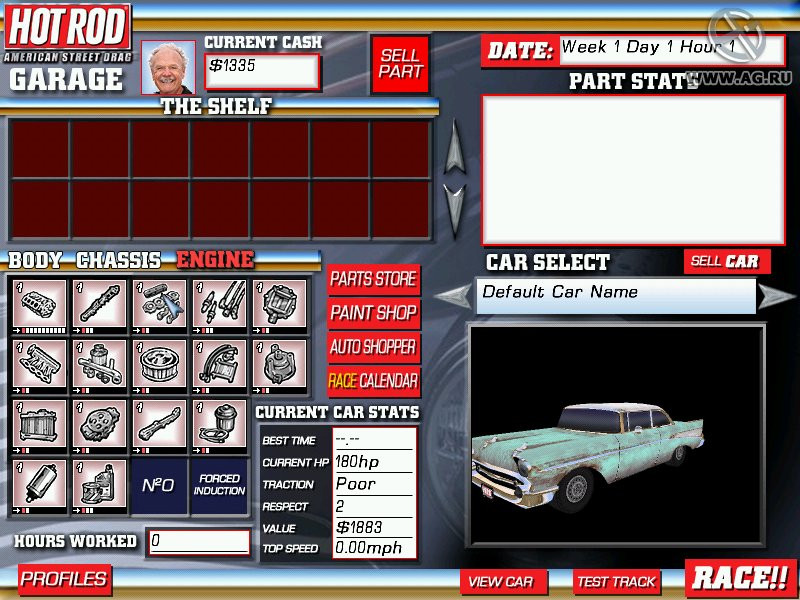Click the empty Part Stats panel
The height and width of the screenshot is (600, 800).
coord(633,170)
